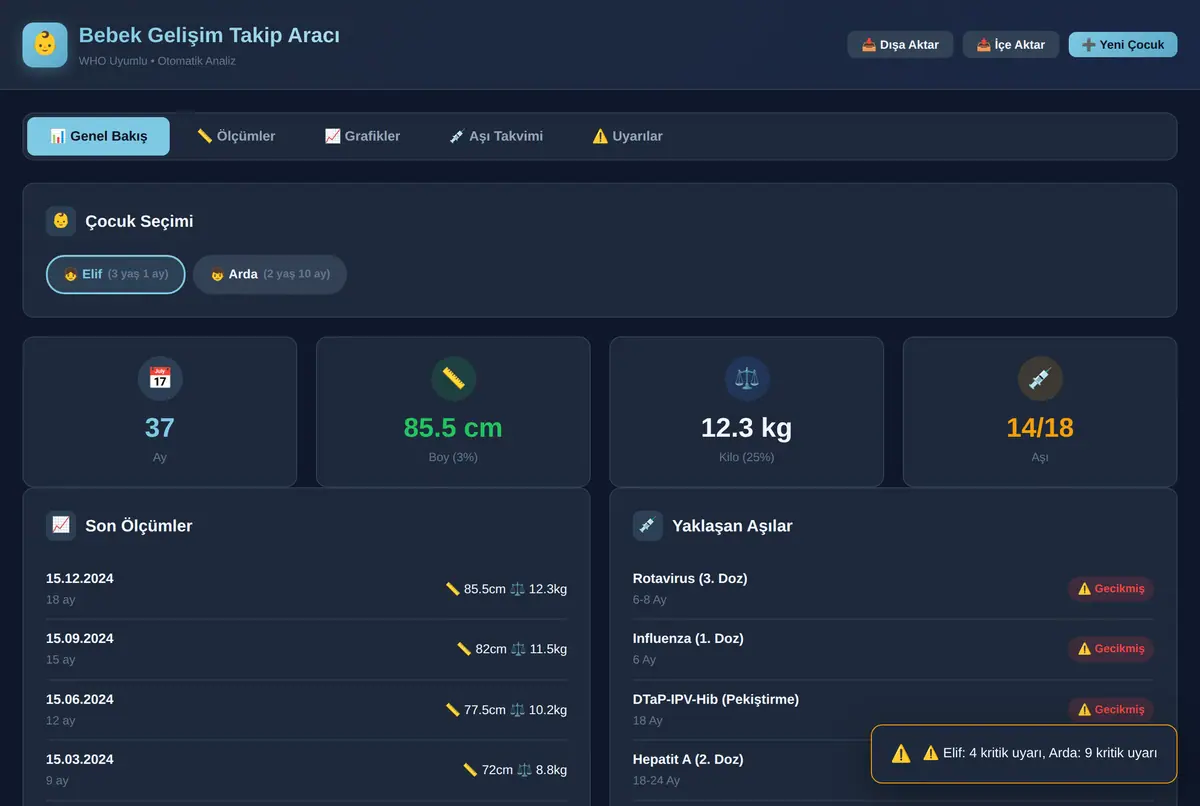Select the 15.03.2024 measurement date
The height and width of the screenshot is (806, 1200).
click(80, 759)
